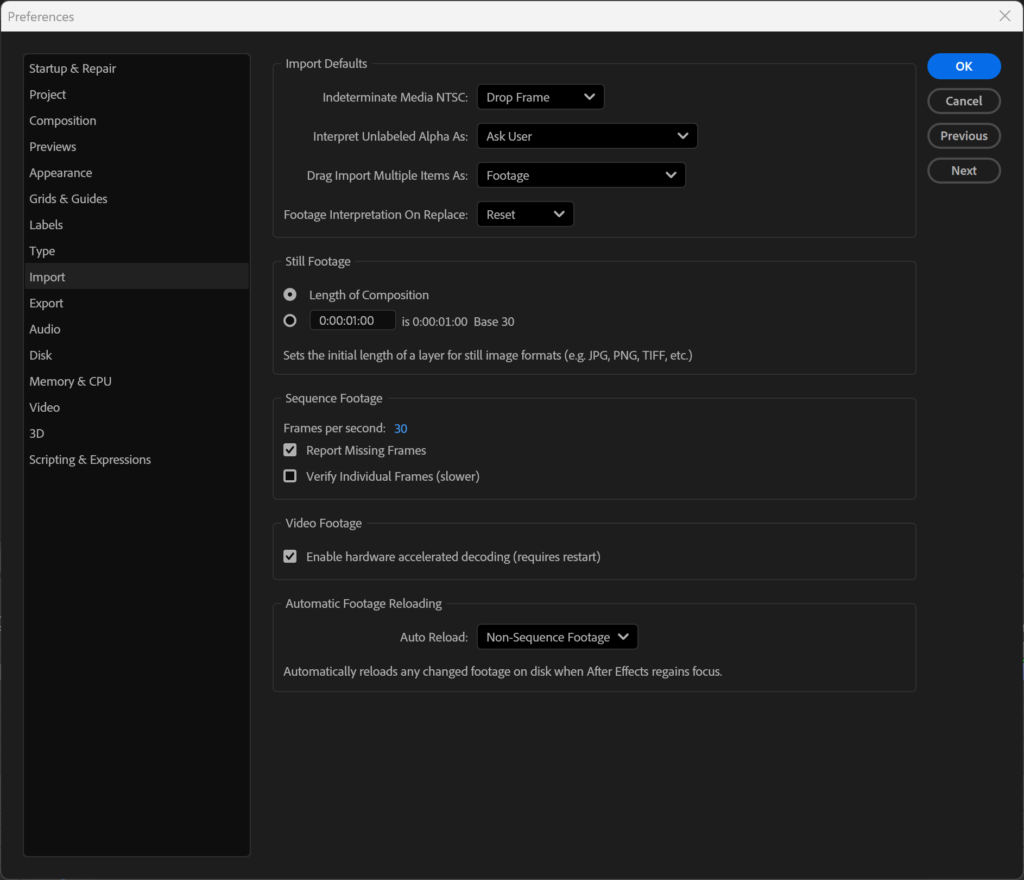Click the Frames per second value 30

click(x=400, y=428)
